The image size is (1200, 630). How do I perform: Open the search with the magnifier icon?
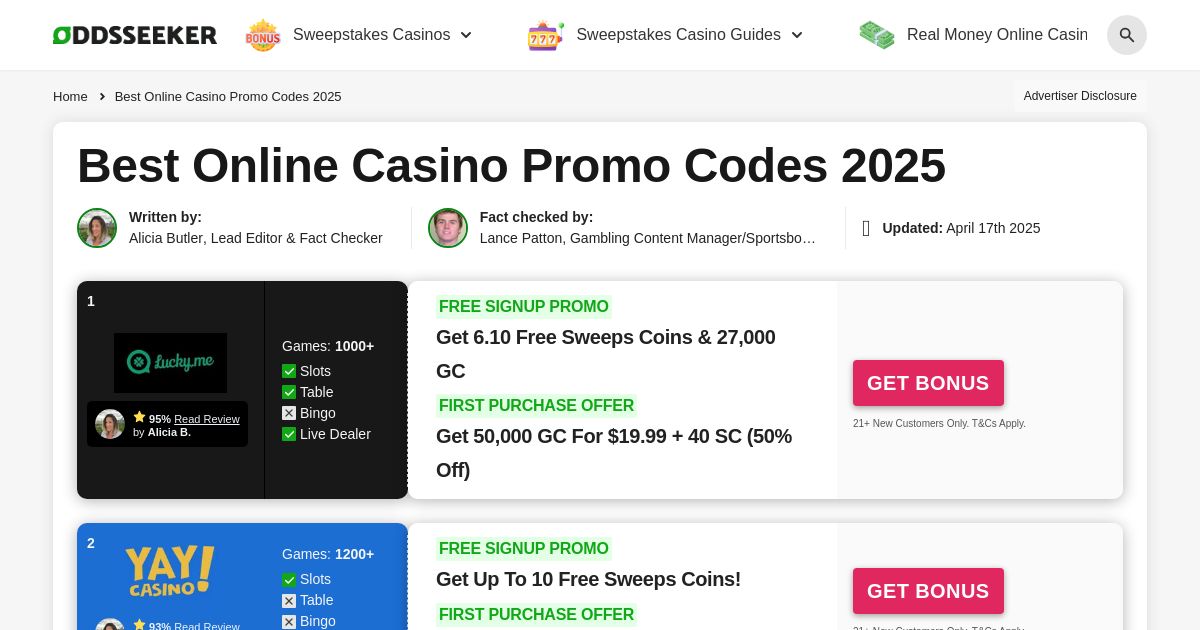pyautogui.click(x=1127, y=35)
